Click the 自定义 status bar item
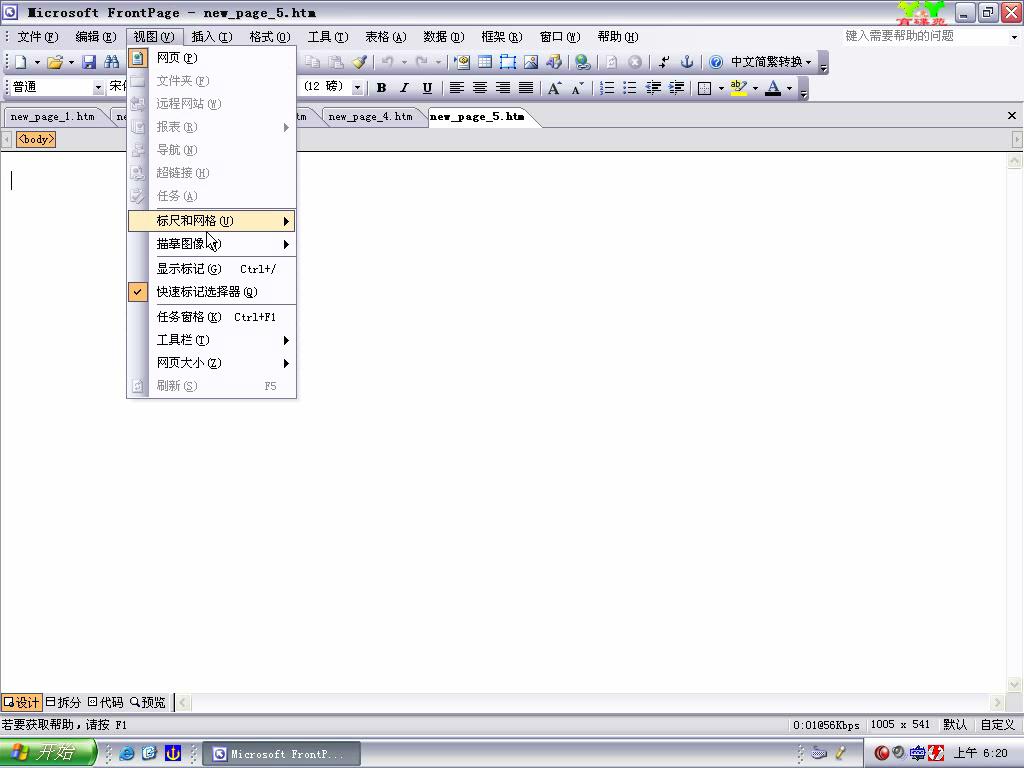 (x=998, y=725)
